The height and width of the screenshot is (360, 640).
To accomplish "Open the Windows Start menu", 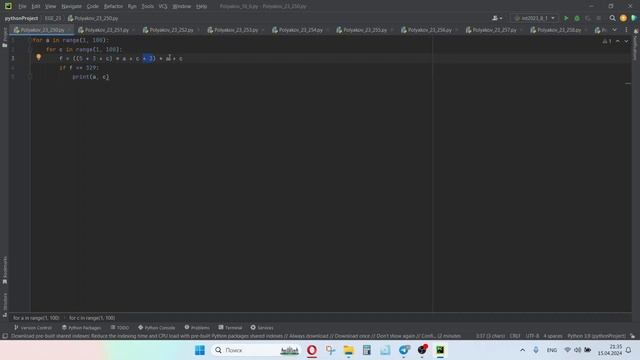I will [x=200, y=350].
